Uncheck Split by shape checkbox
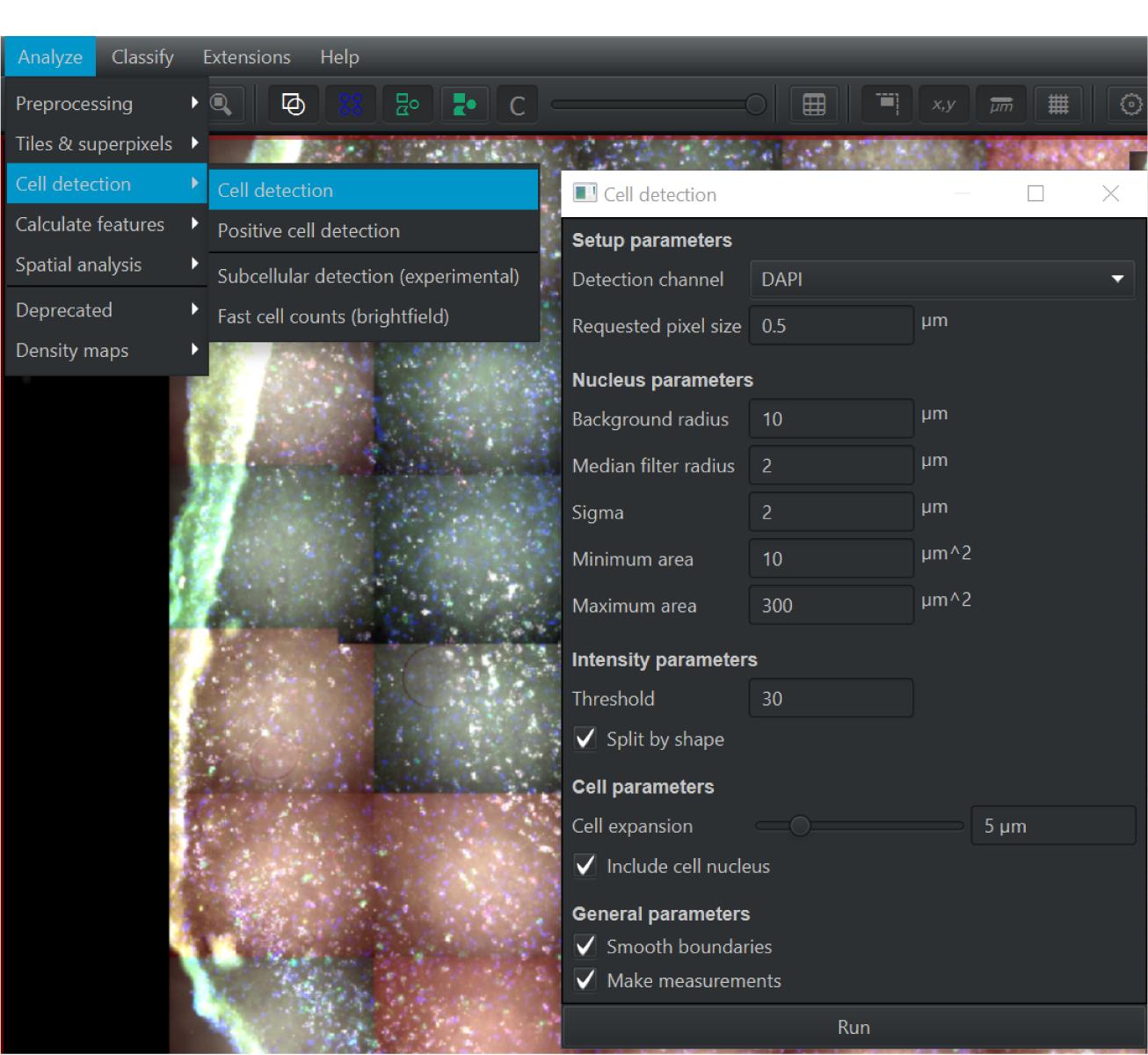This screenshot has height=1055, width=1148. (585, 738)
